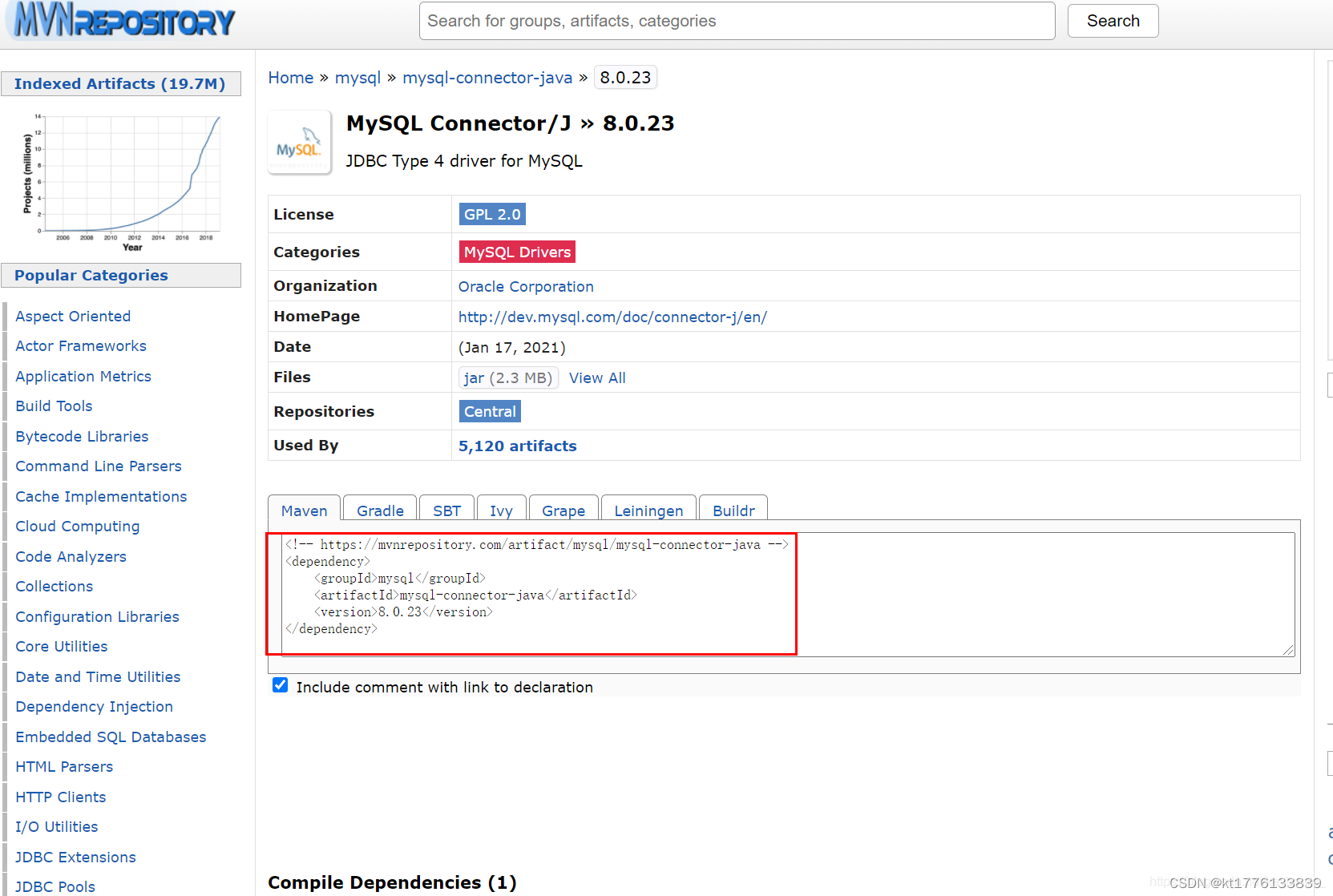Open Application Metrics category
Screen dimensions: 1333x896
pyautogui.click(x=83, y=376)
